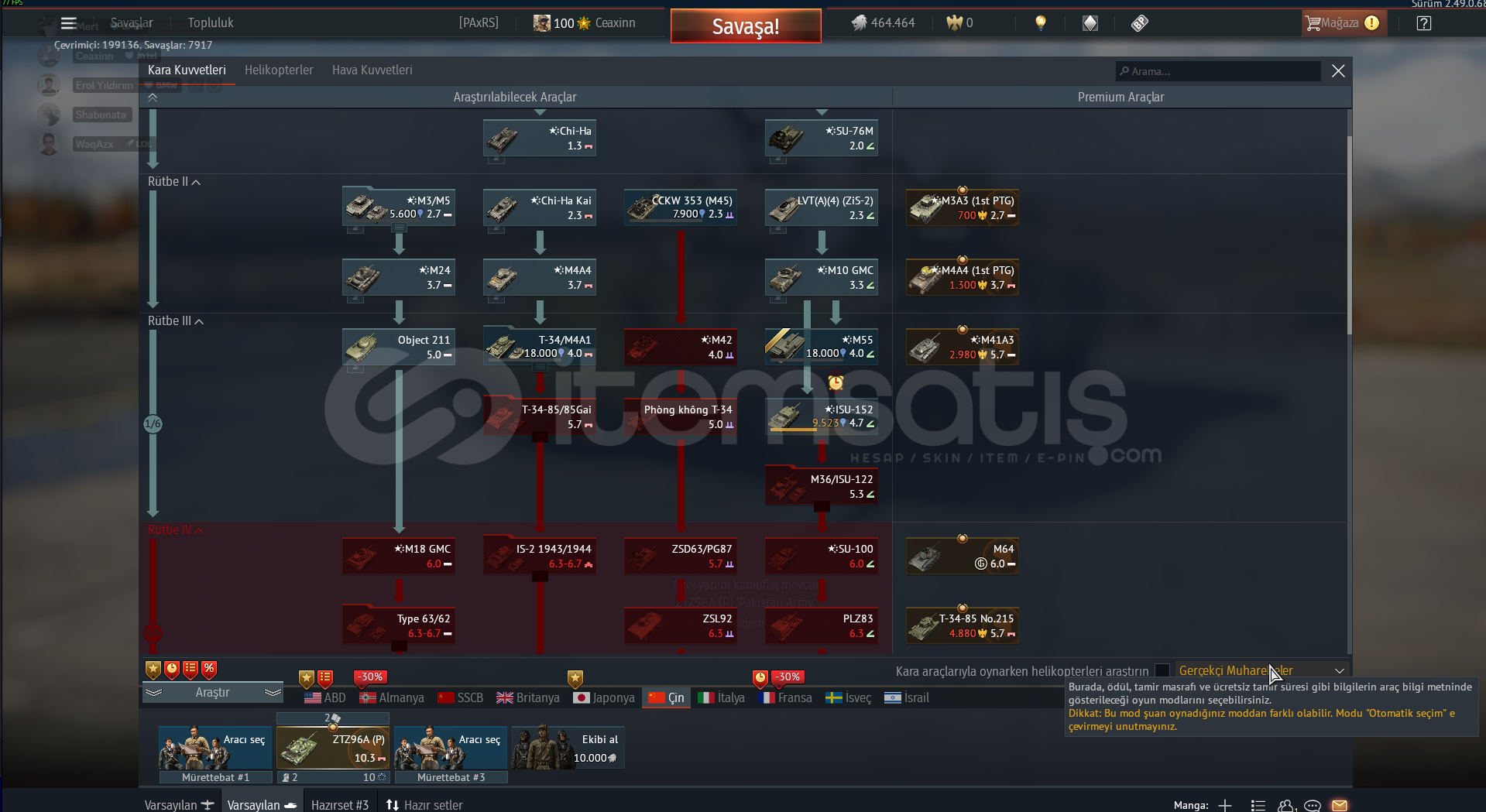Expand the M36/ISU-122 vehicle group

[822, 507]
